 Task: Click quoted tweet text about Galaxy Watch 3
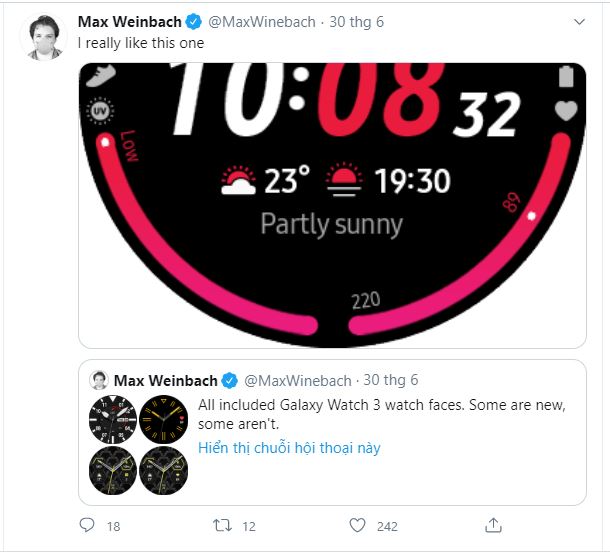(382, 414)
